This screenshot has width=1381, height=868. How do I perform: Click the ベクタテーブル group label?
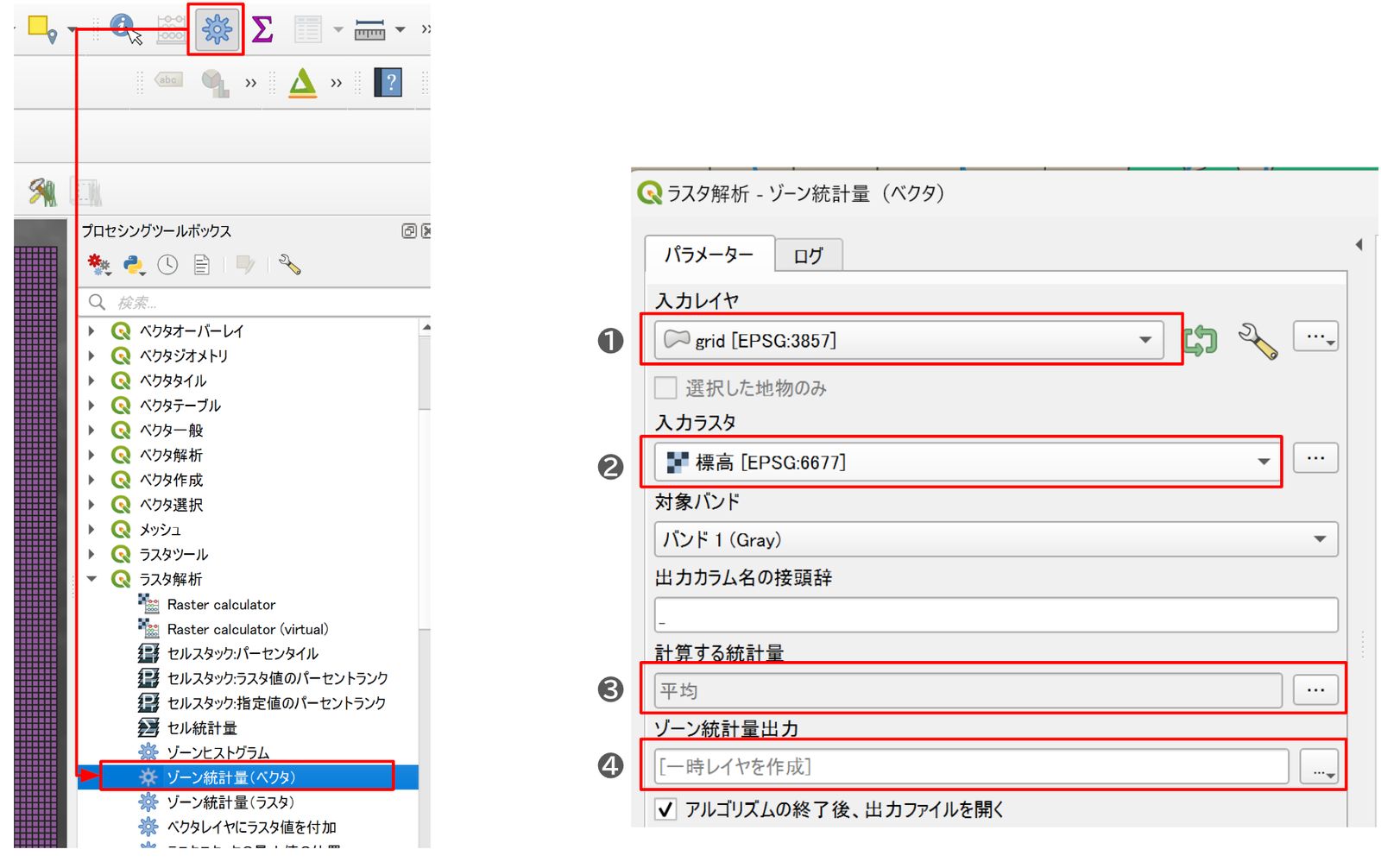click(x=180, y=406)
